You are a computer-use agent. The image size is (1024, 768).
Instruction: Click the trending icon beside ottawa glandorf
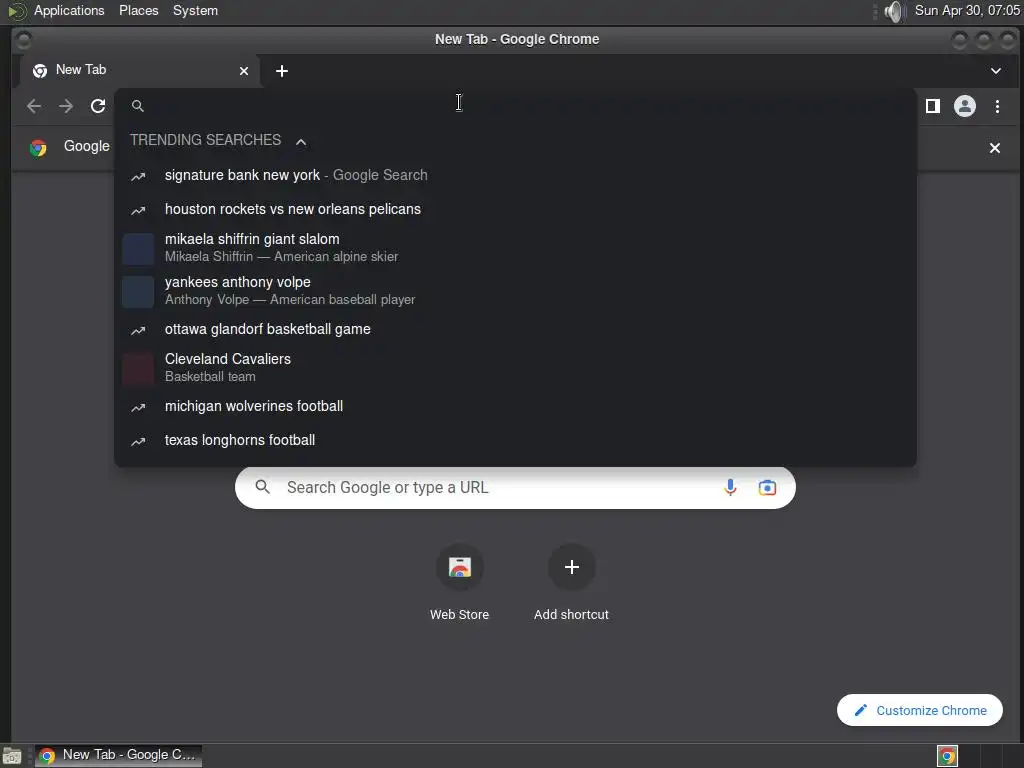click(x=138, y=330)
